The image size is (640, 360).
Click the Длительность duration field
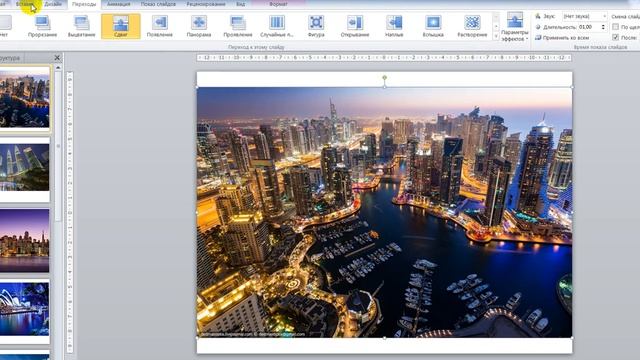coord(589,27)
